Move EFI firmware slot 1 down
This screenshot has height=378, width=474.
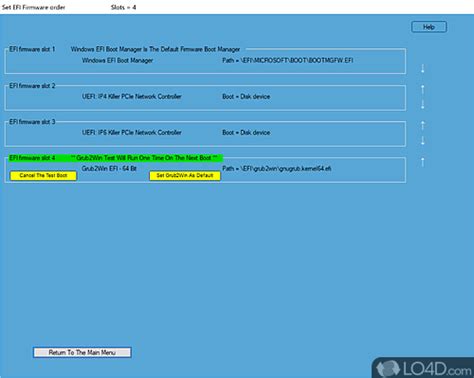coord(423,69)
